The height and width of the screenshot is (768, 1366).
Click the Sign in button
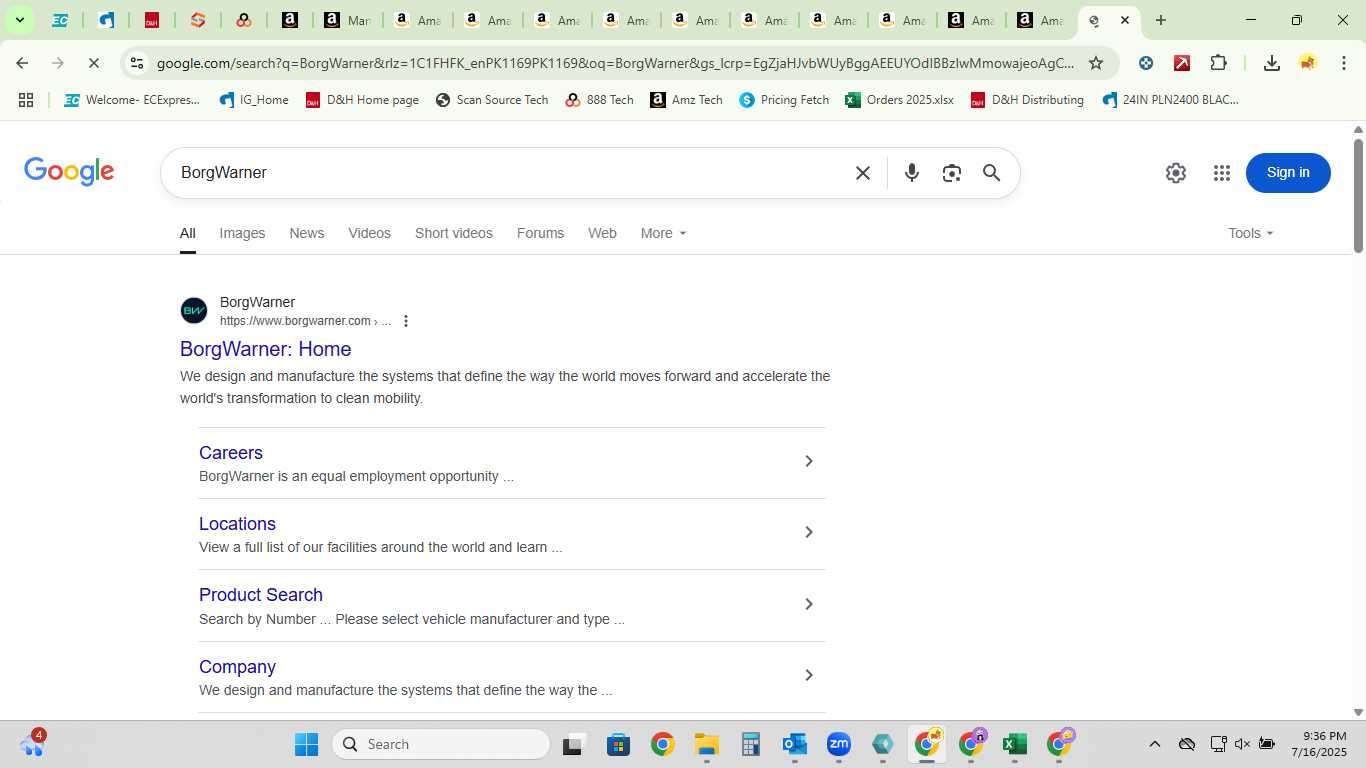(1288, 173)
